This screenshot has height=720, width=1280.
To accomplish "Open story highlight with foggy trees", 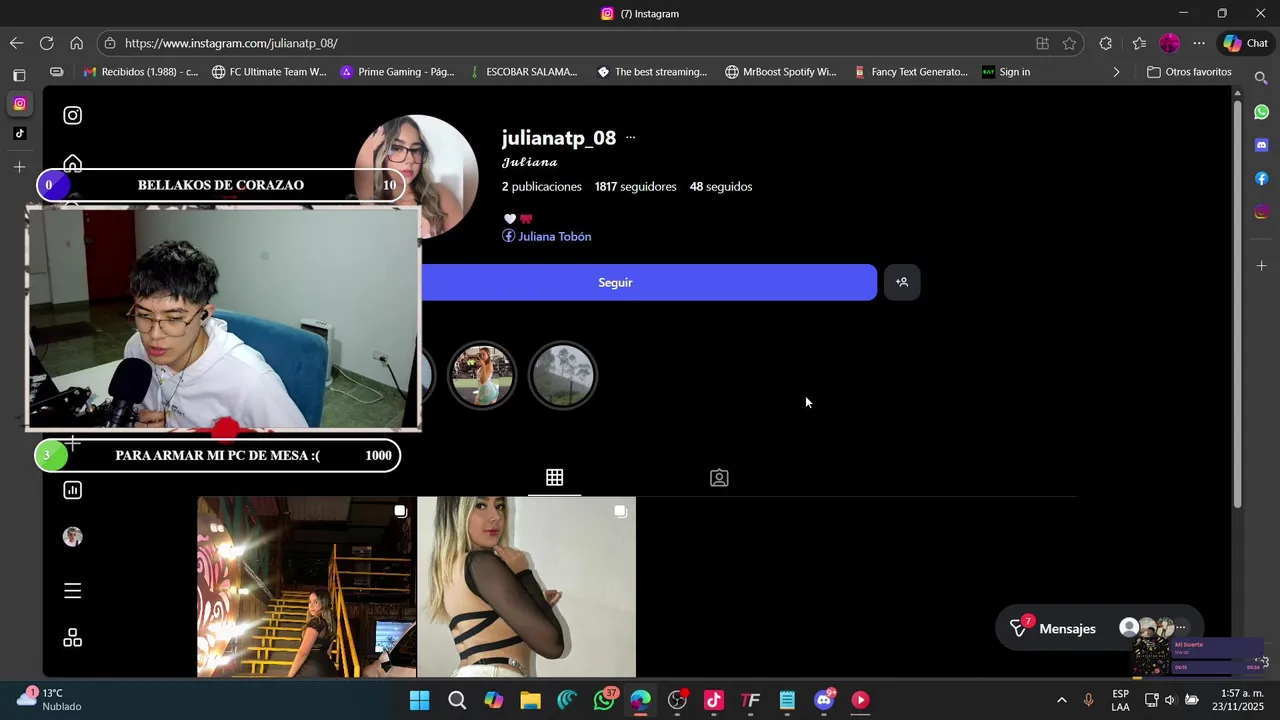I will click(x=563, y=376).
